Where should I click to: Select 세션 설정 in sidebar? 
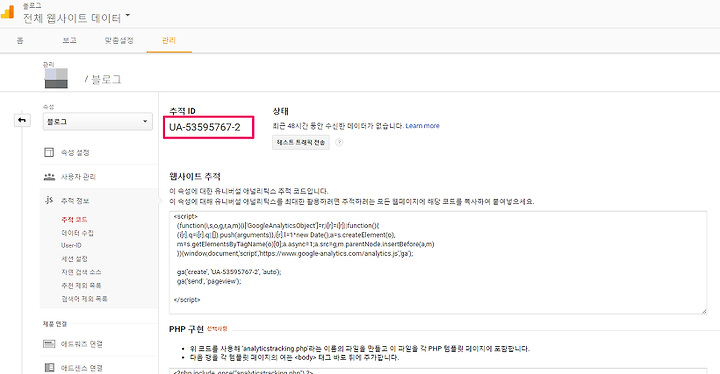click(x=74, y=259)
